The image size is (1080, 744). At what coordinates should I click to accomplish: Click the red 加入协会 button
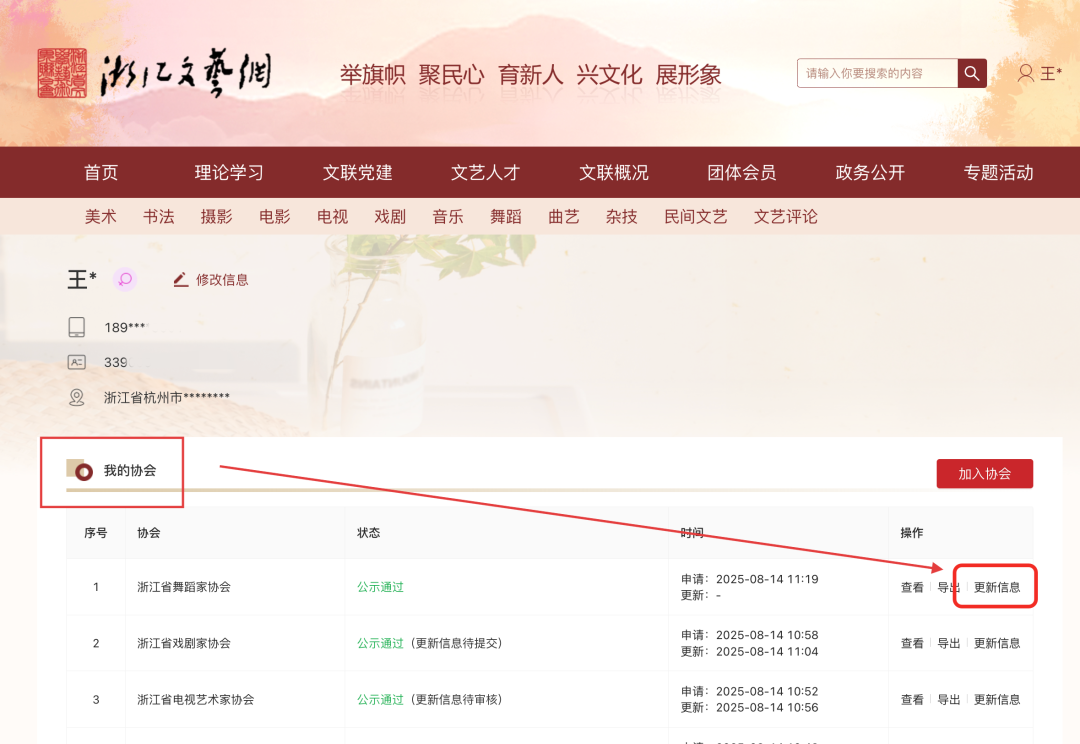click(x=985, y=474)
